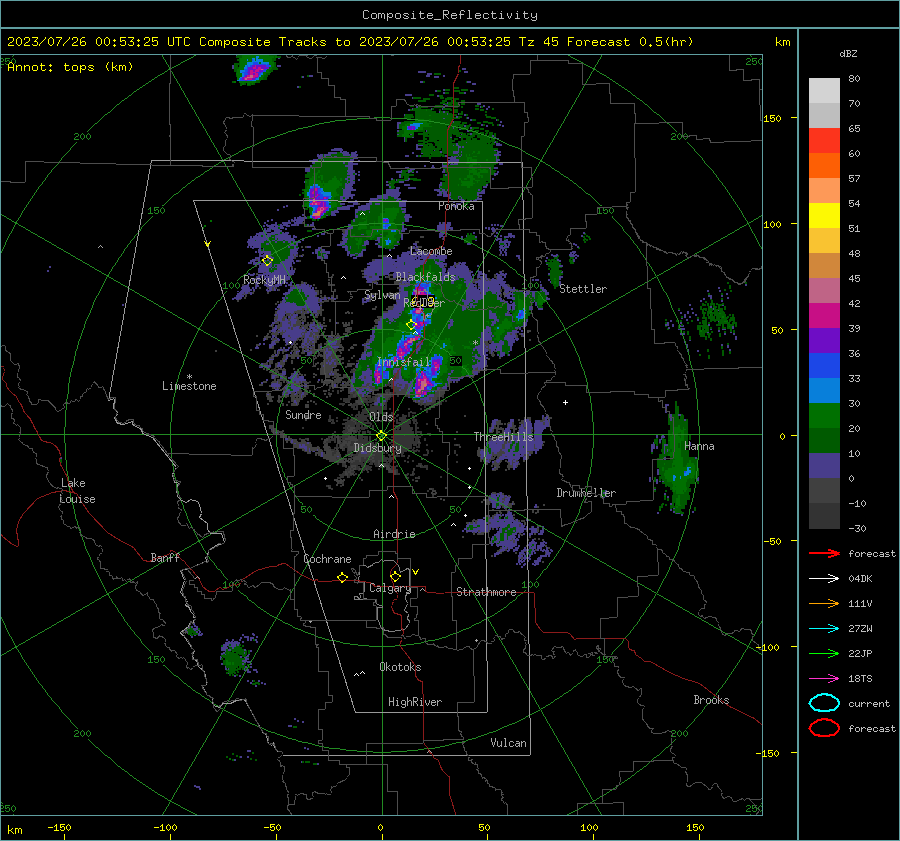
Task: Click the white plus marker north of ThreeHills
Action: tap(565, 402)
